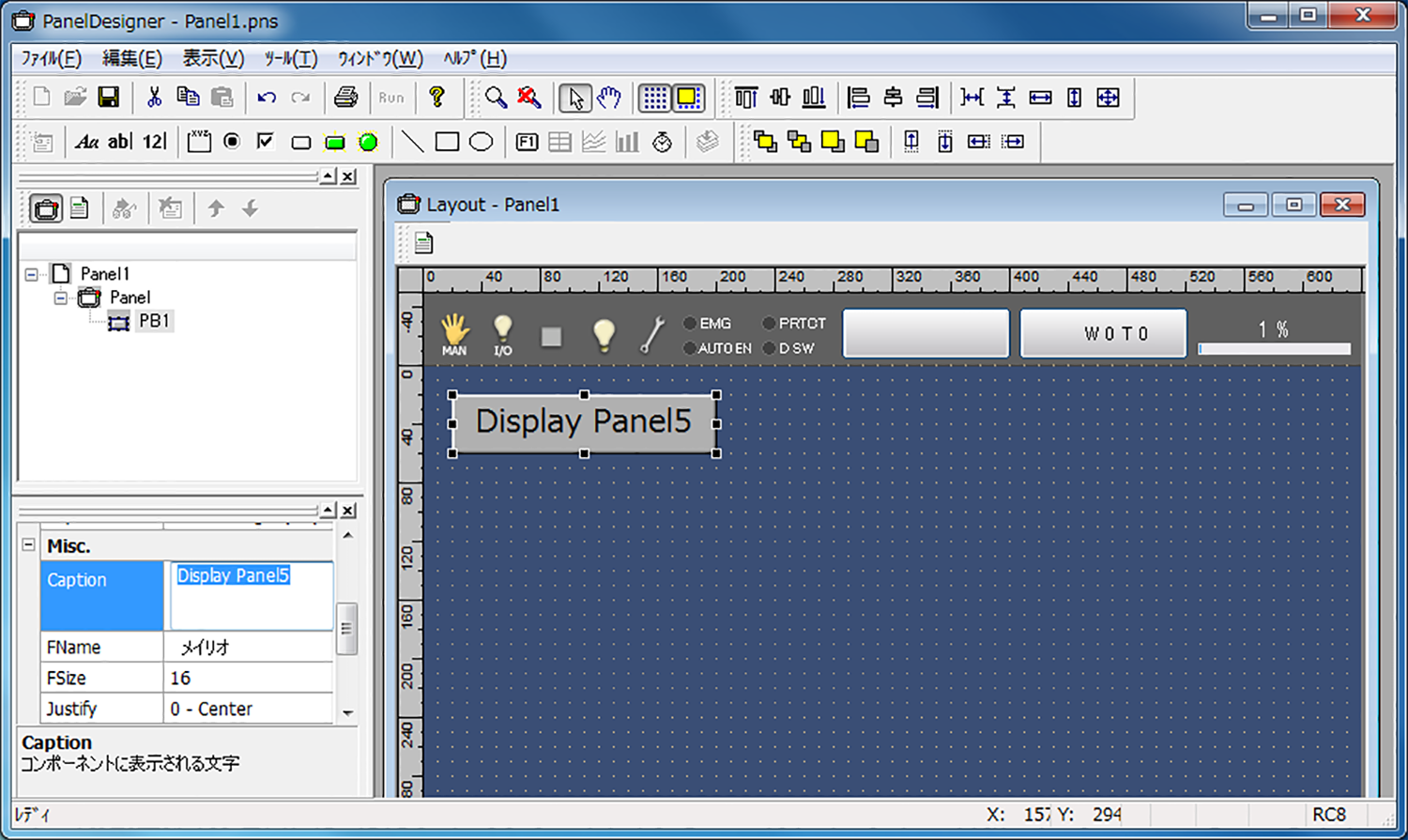Select the magnifier zoom tool
Screen dimensions: 1408x840
(x=496, y=98)
